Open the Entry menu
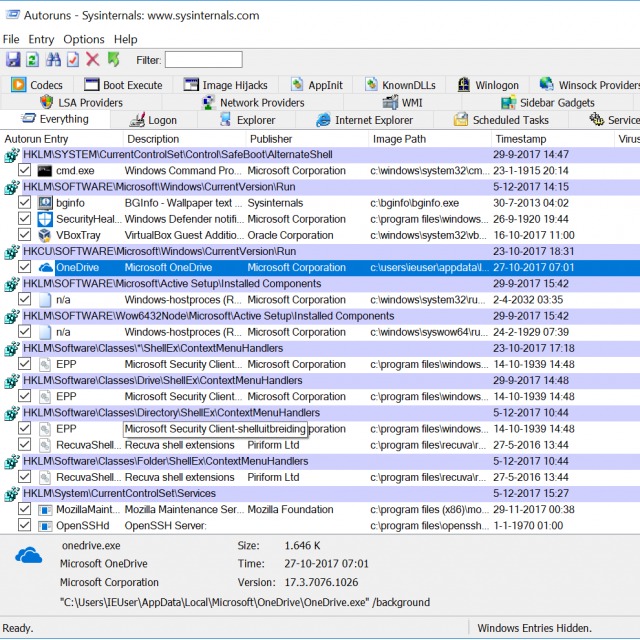640x640 pixels. [41, 39]
